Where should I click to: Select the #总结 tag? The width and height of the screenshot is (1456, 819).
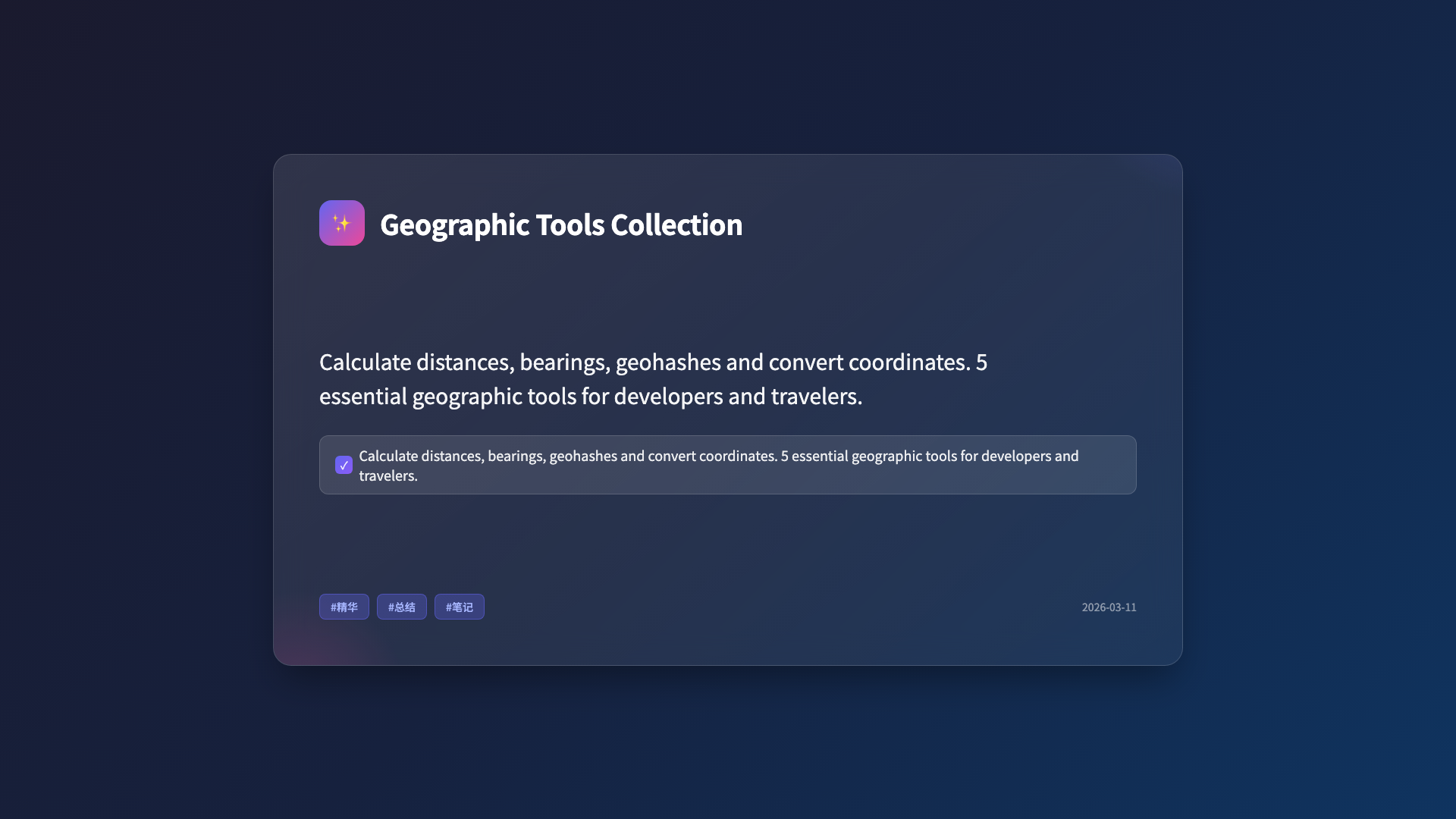pos(402,607)
